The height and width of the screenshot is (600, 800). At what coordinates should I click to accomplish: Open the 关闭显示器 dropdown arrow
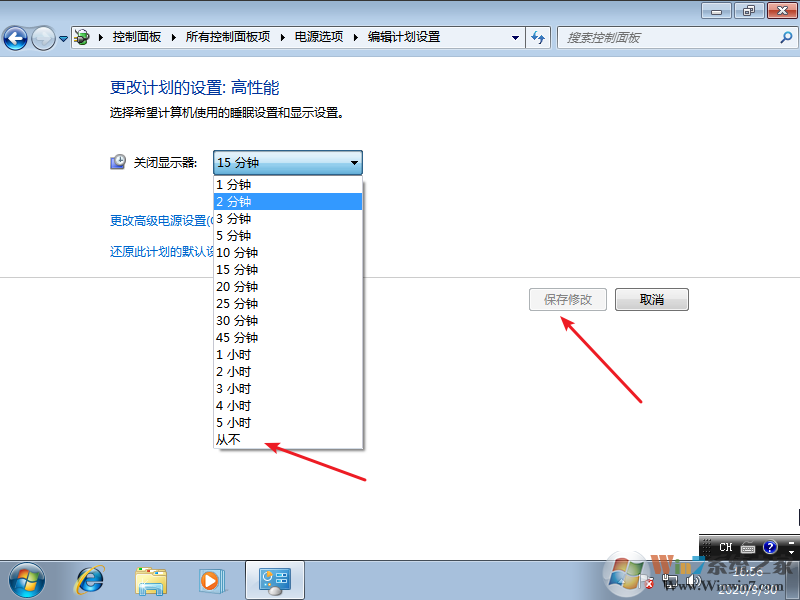354,162
